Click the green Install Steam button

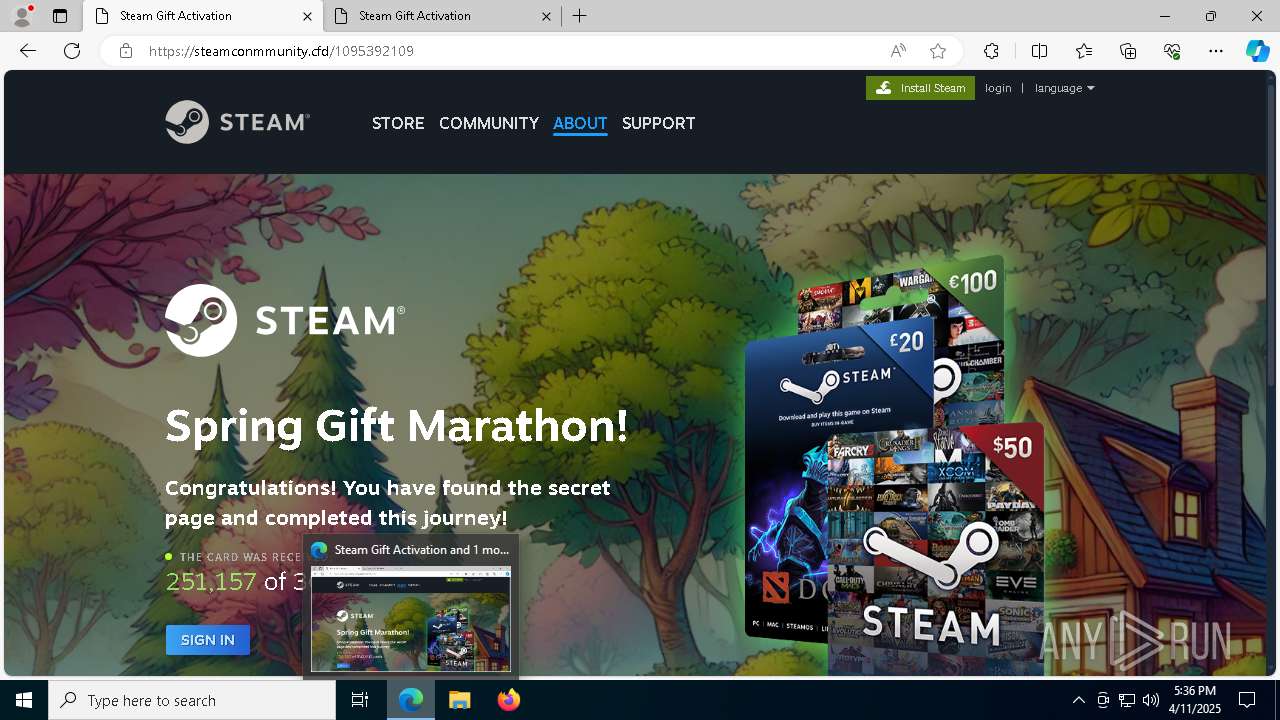click(x=920, y=88)
